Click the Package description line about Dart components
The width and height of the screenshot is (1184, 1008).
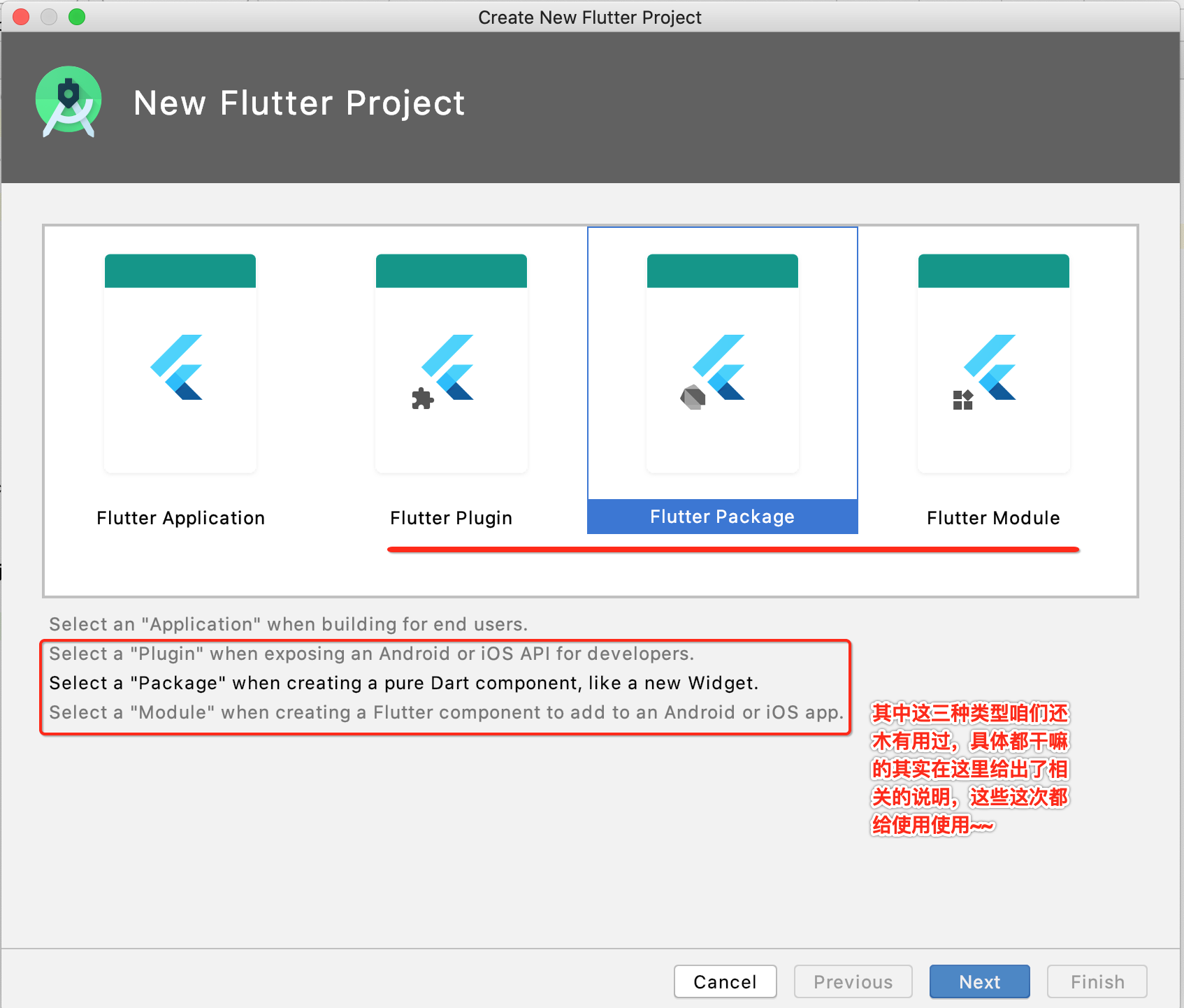(403, 683)
